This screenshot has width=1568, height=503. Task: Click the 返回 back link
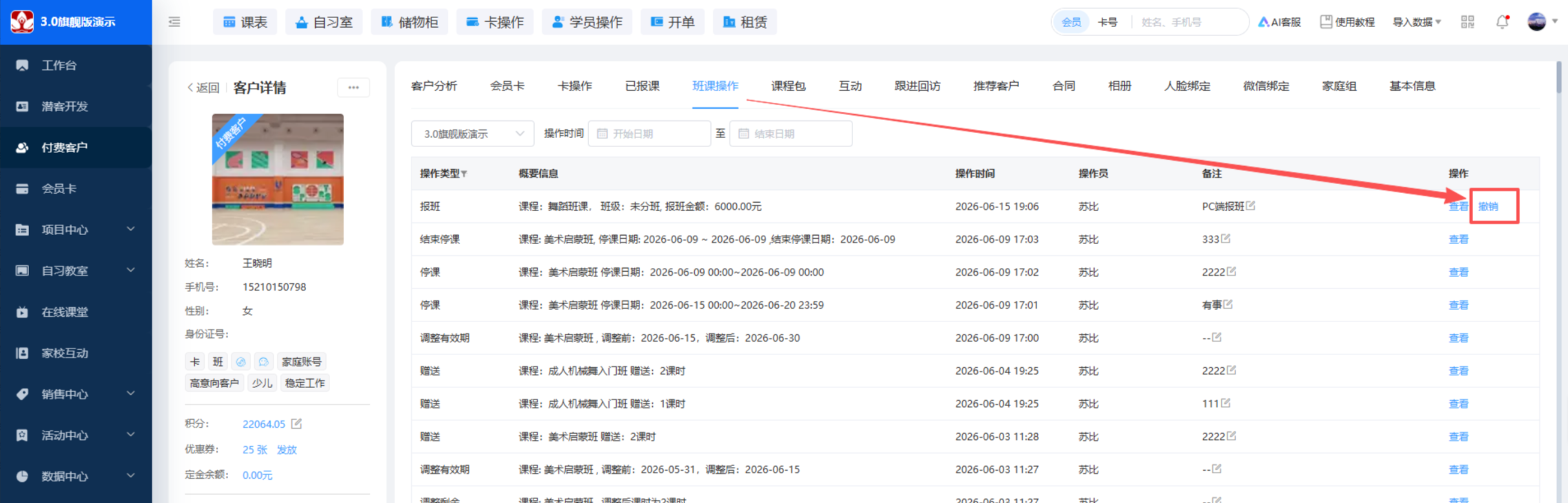pos(203,88)
